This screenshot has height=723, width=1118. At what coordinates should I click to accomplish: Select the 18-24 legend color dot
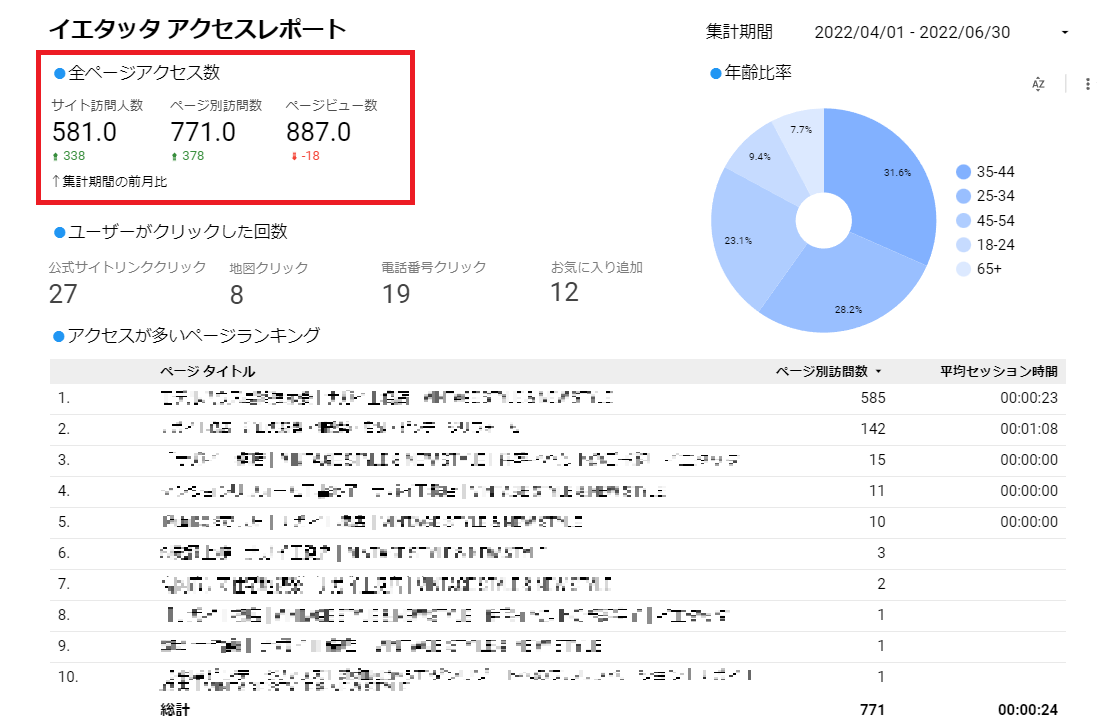[963, 244]
